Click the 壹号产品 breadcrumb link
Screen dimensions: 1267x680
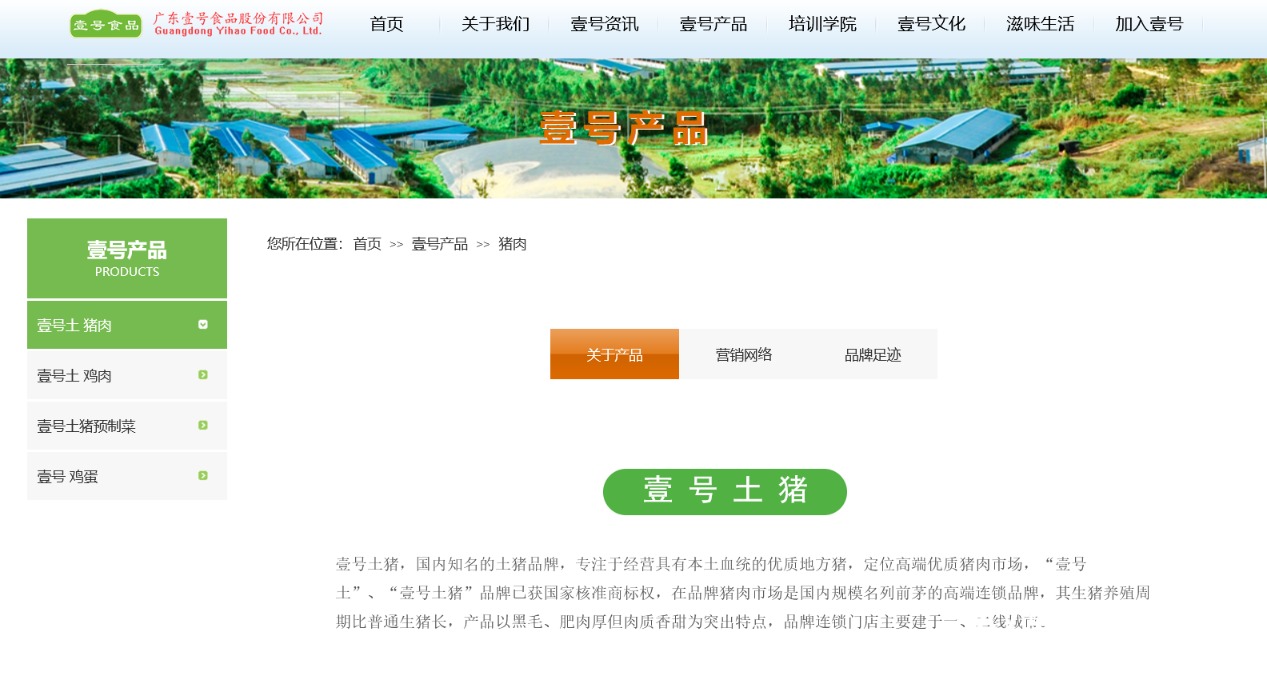pyautogui.click(x=439, y=243)
